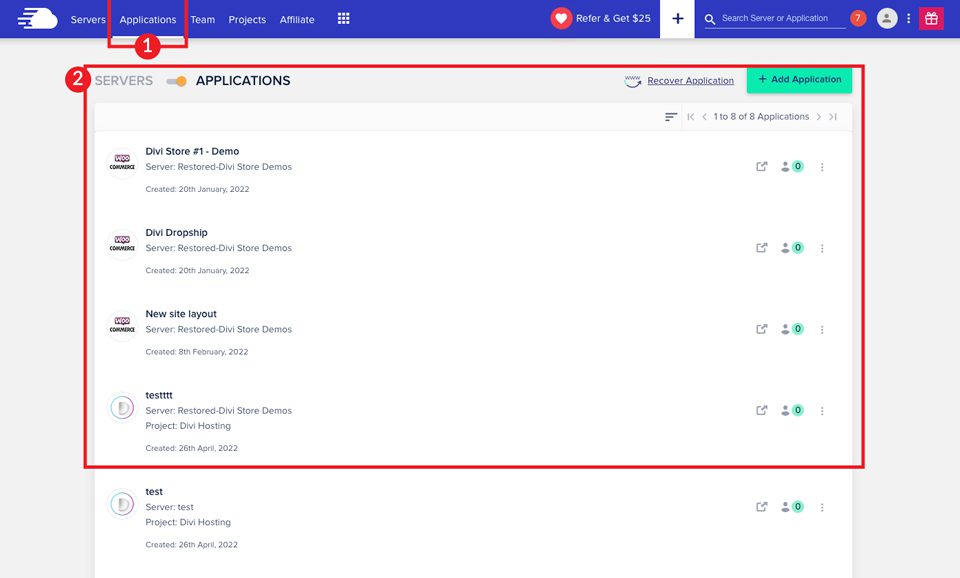
Task: Open three-dot menu for New site layout
Action: tap(822, 329)
